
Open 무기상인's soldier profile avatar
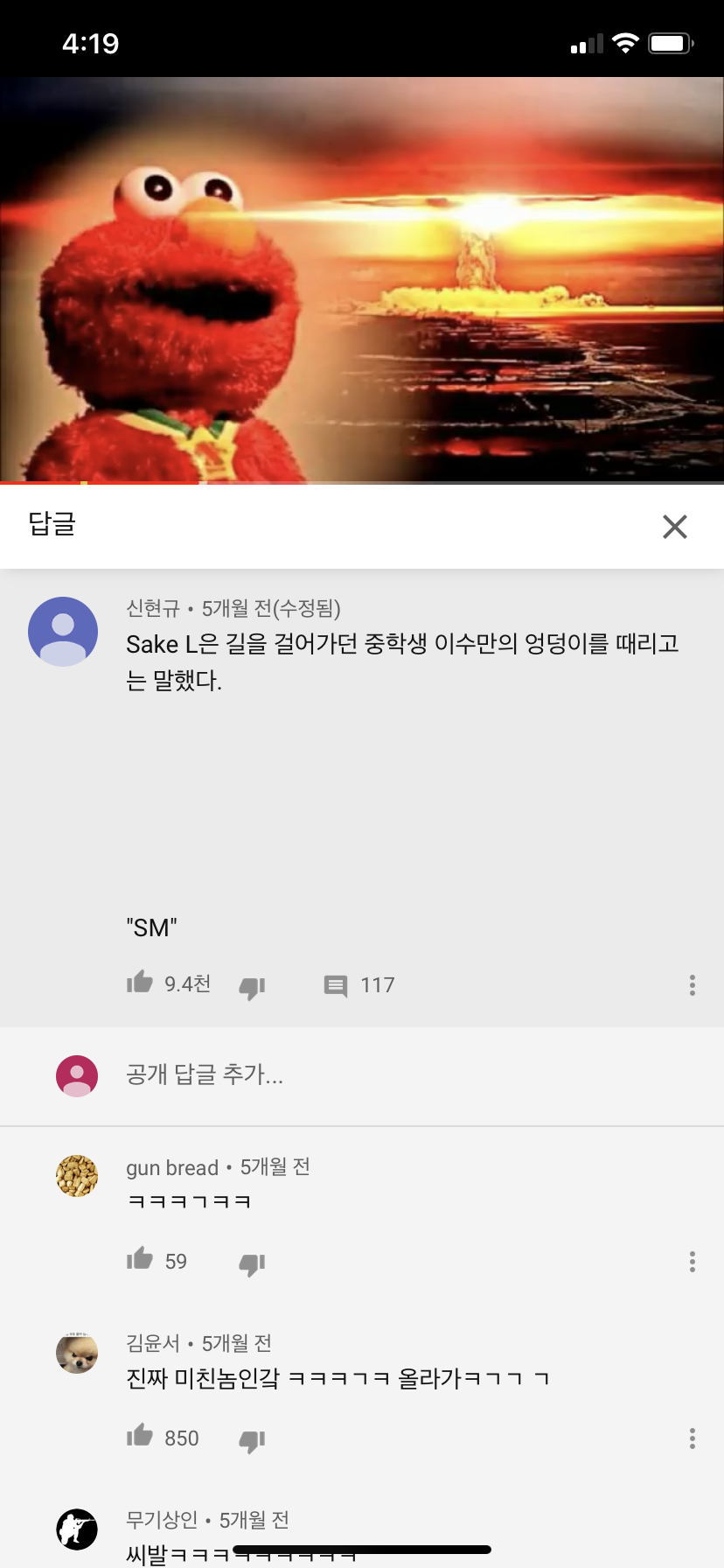tap(77, 1529)
